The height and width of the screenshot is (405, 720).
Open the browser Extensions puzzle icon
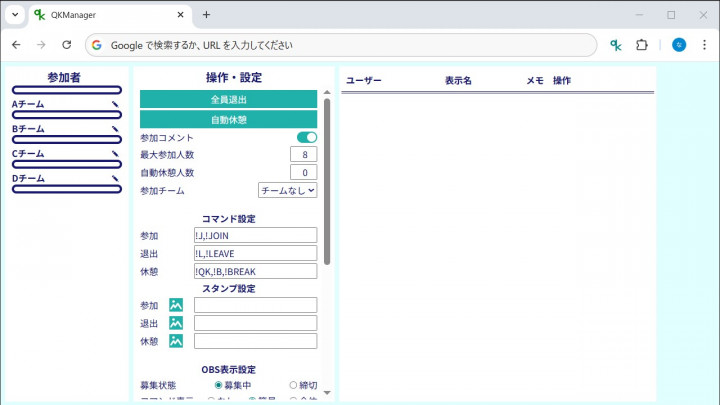[642, 45]
